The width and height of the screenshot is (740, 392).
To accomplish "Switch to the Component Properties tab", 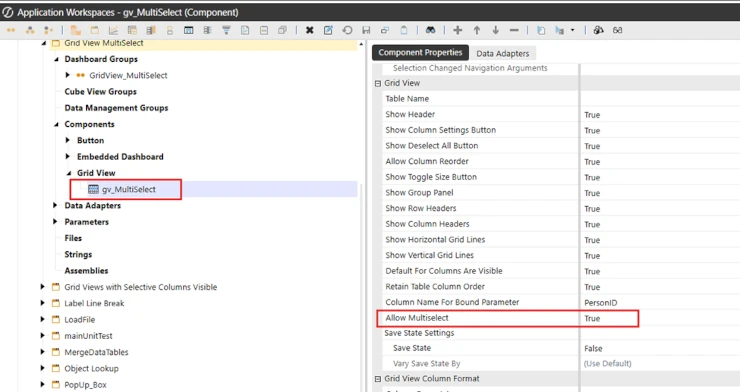I will 420,53.
